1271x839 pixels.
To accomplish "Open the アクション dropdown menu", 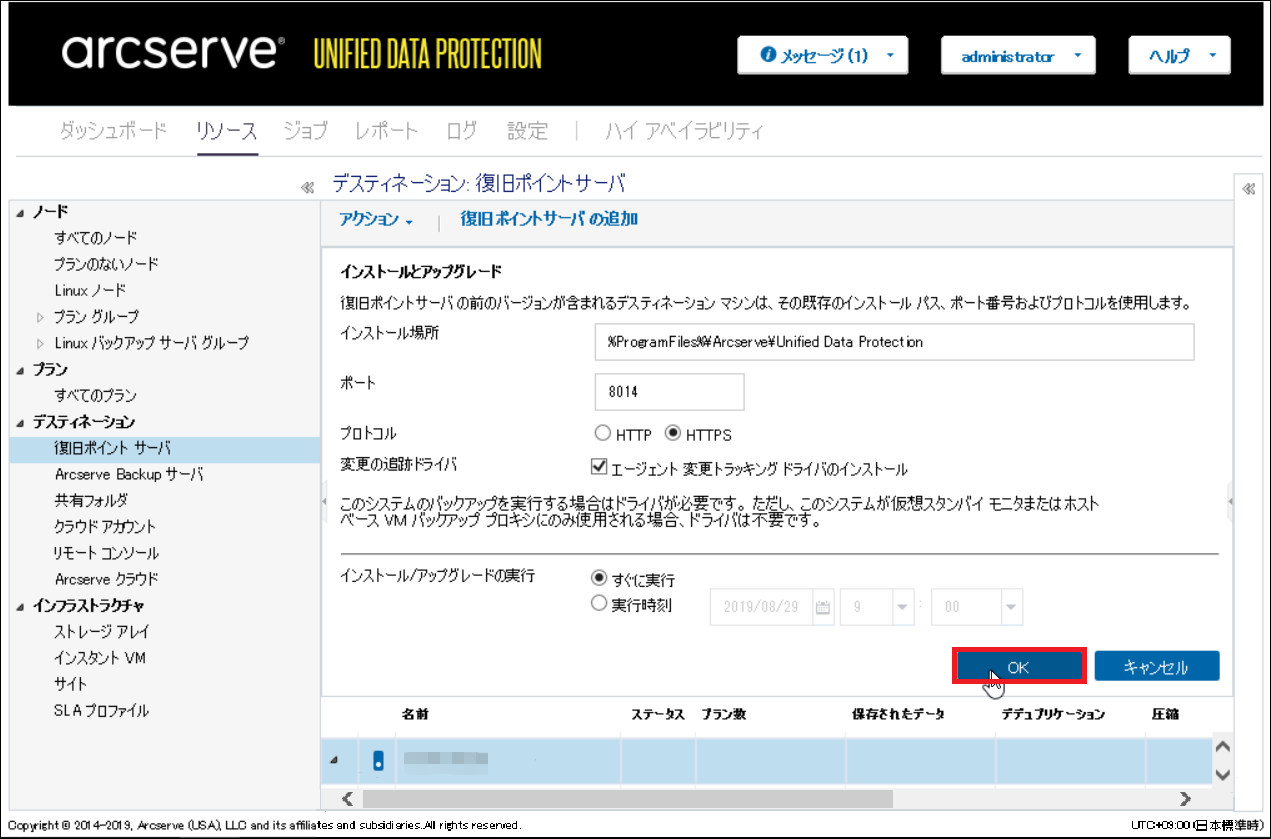I will [x=376, y=220].
